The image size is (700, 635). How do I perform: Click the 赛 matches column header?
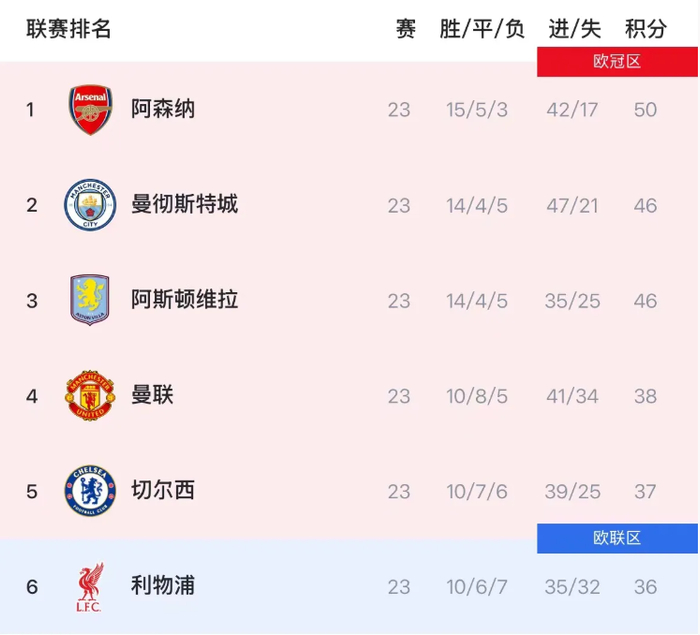point(405,30)
